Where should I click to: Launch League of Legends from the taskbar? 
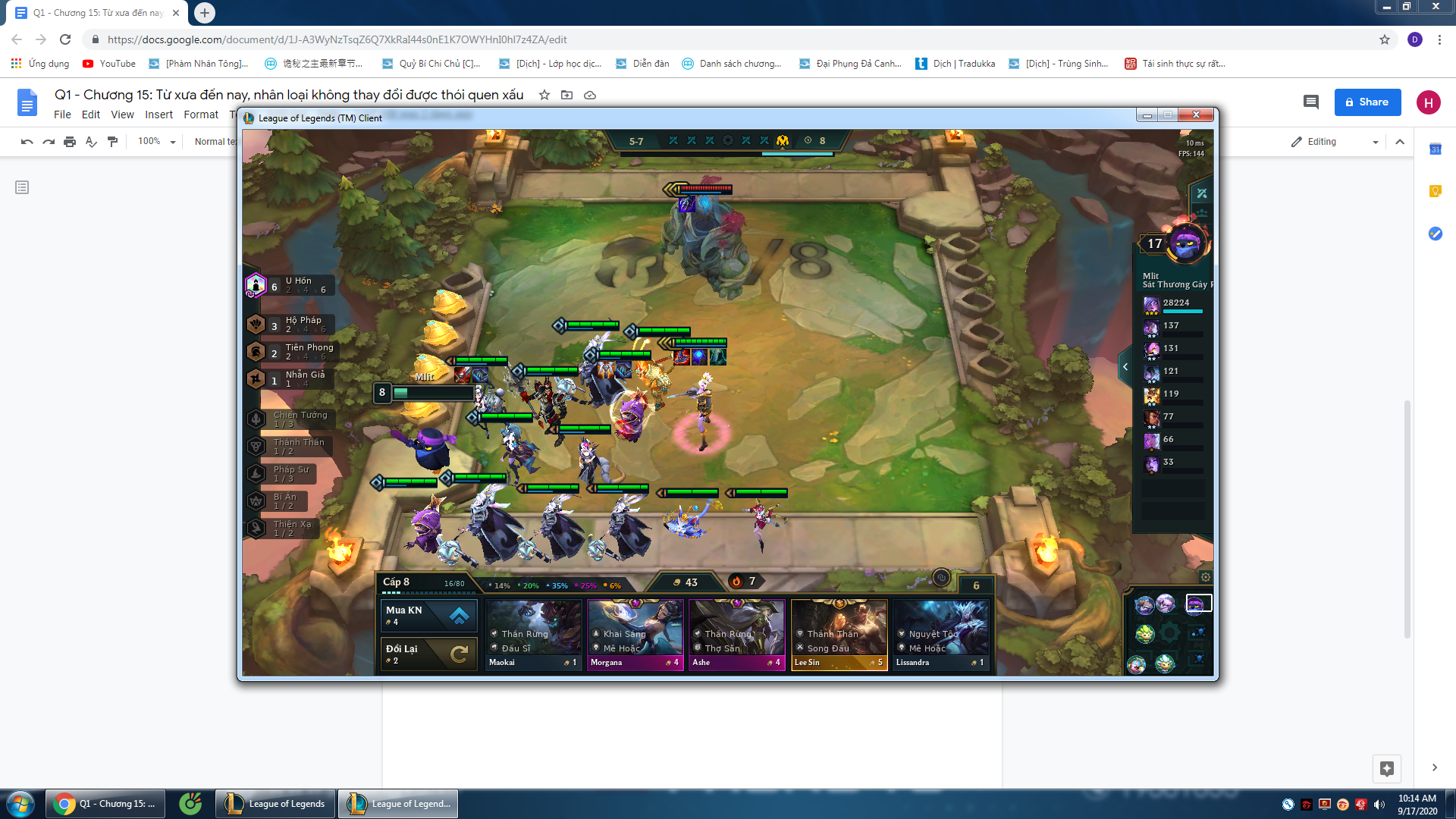coord(275,803)
